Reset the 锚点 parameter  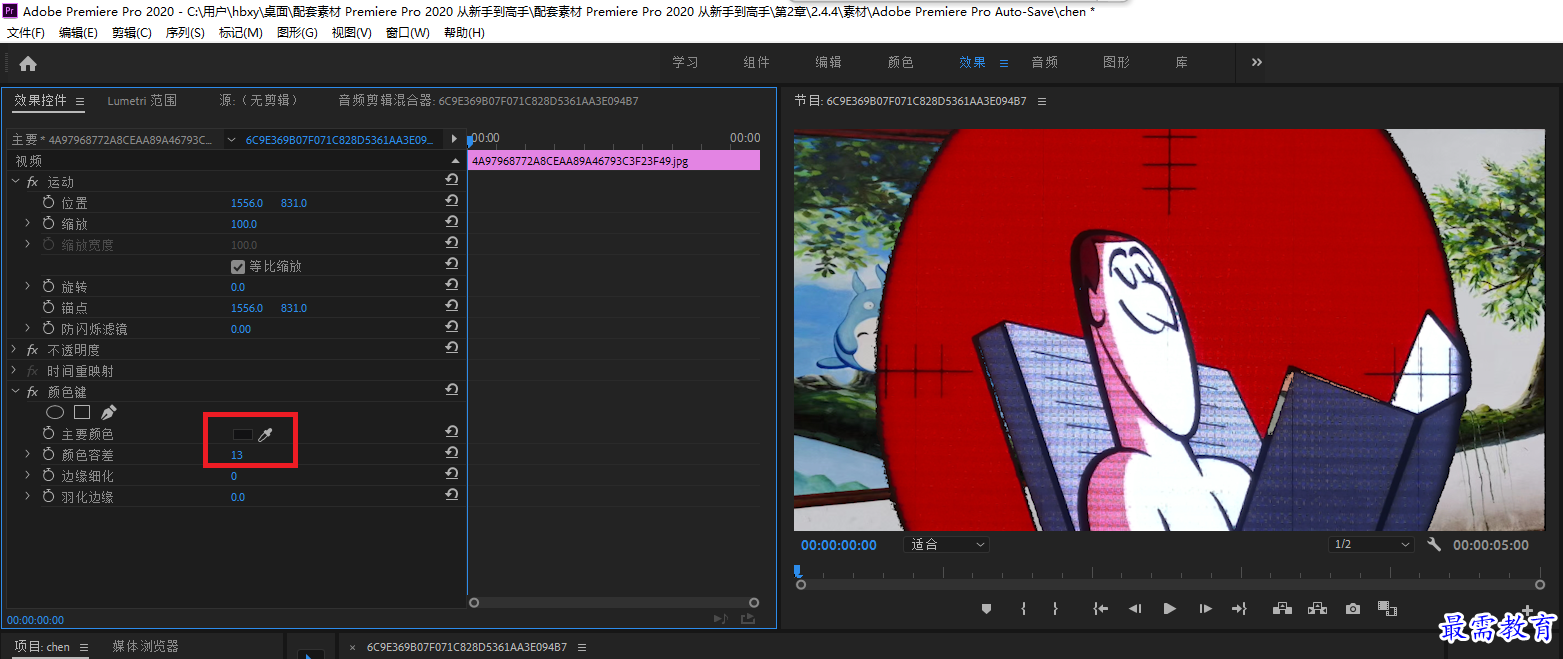452,307
